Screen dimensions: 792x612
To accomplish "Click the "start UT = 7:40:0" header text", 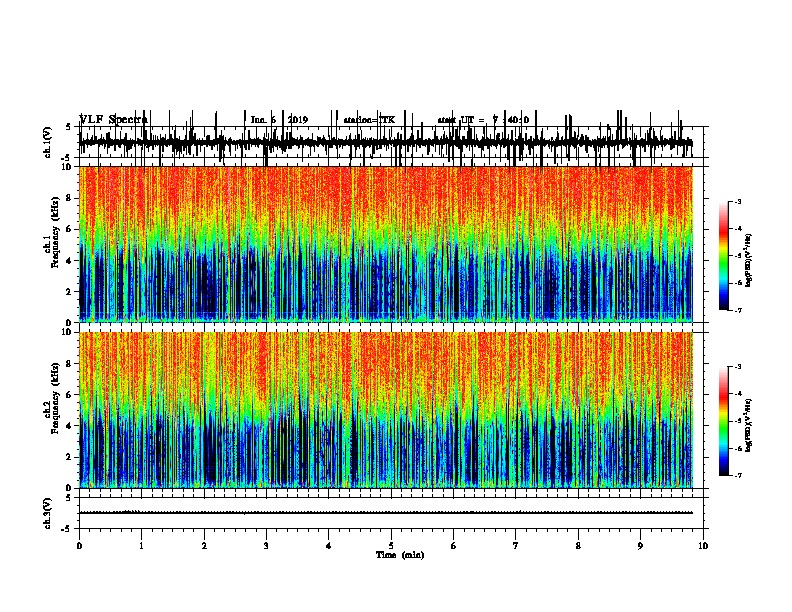I will [x=483, y=120].
